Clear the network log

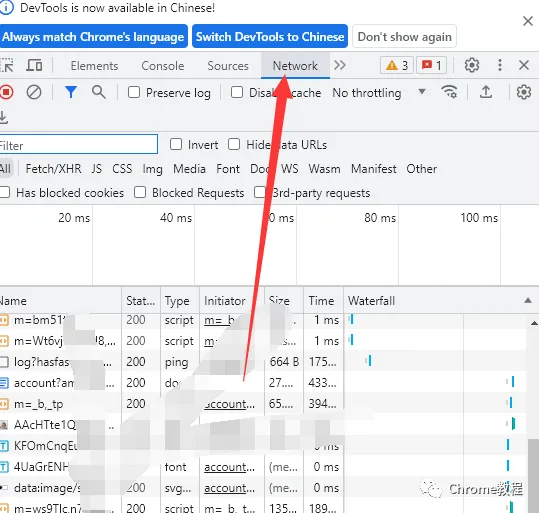[x=34, y=92]
